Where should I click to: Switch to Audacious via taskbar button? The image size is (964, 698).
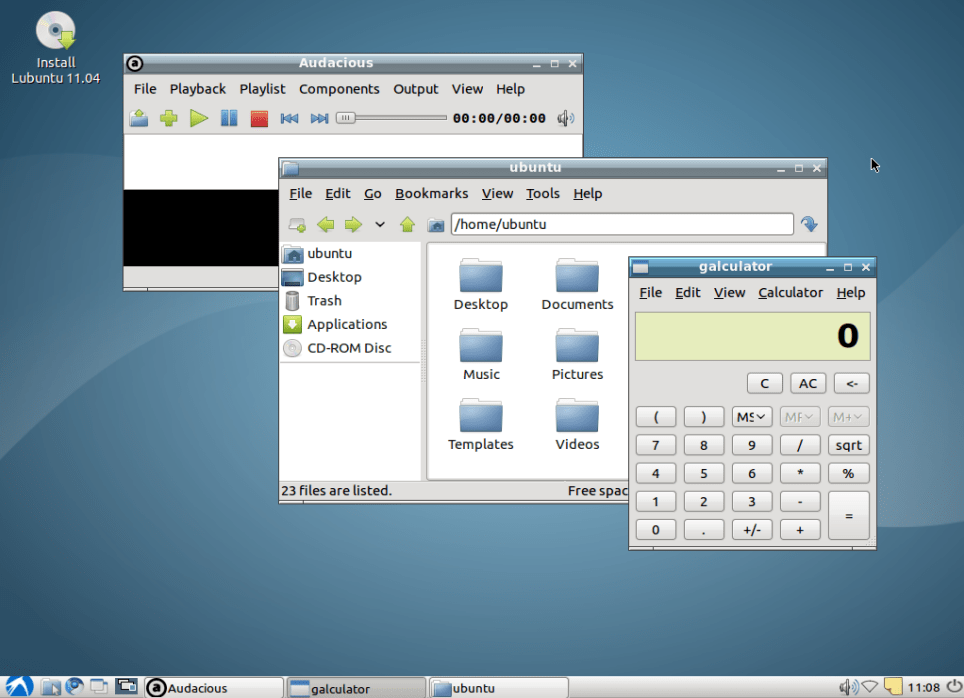[214, 688]
